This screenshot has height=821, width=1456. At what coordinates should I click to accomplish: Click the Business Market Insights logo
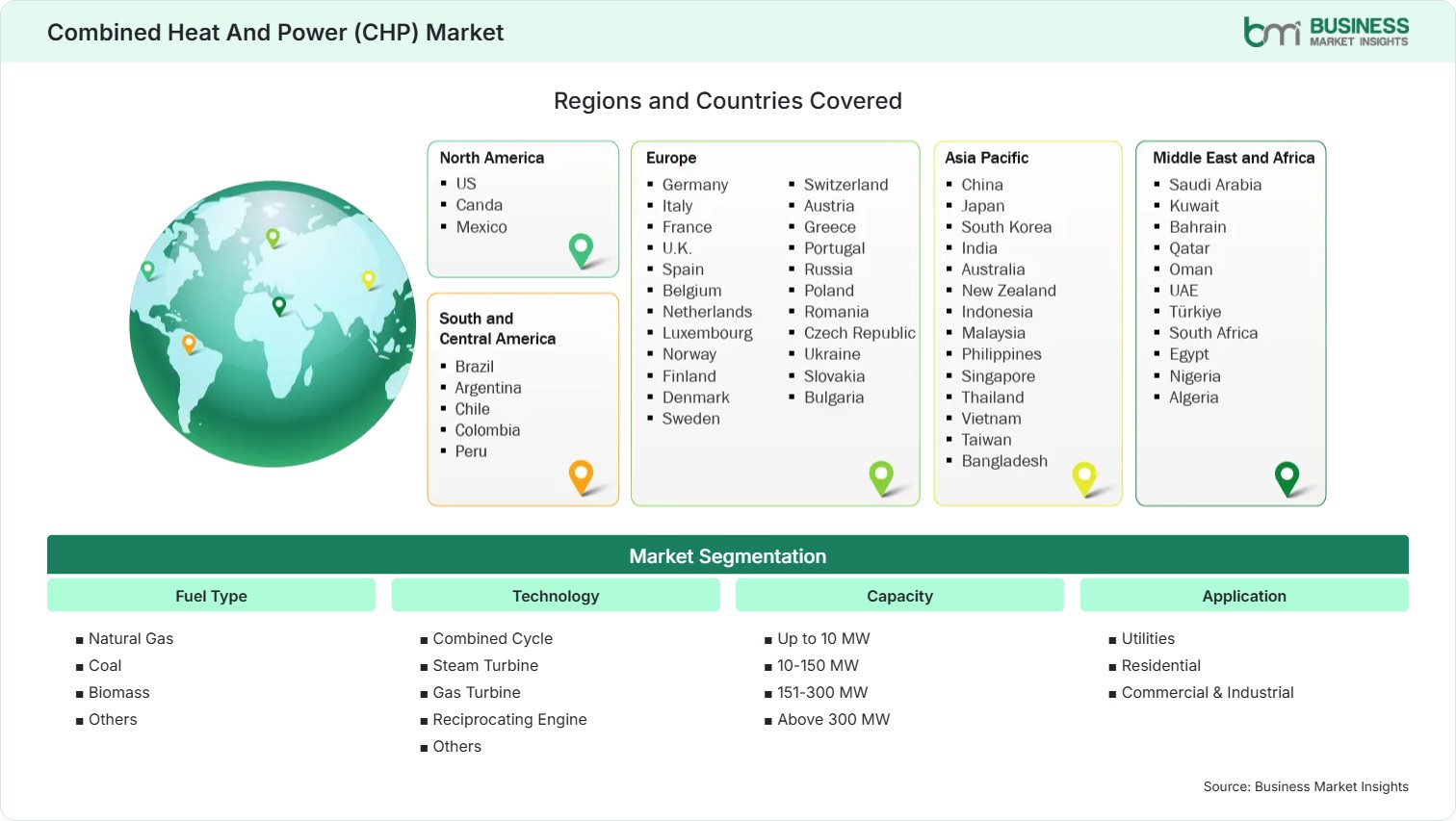[1326, 32]
